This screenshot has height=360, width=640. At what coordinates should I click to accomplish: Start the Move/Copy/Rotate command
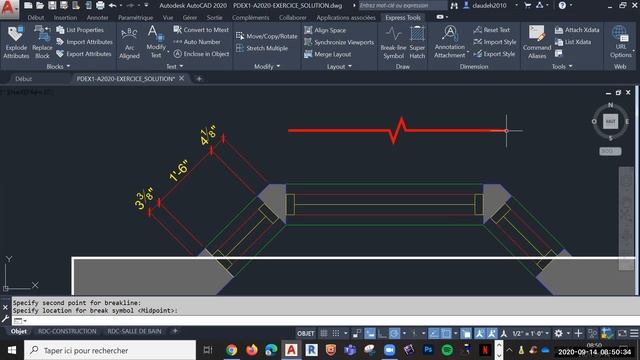click(x=267, y=36)
